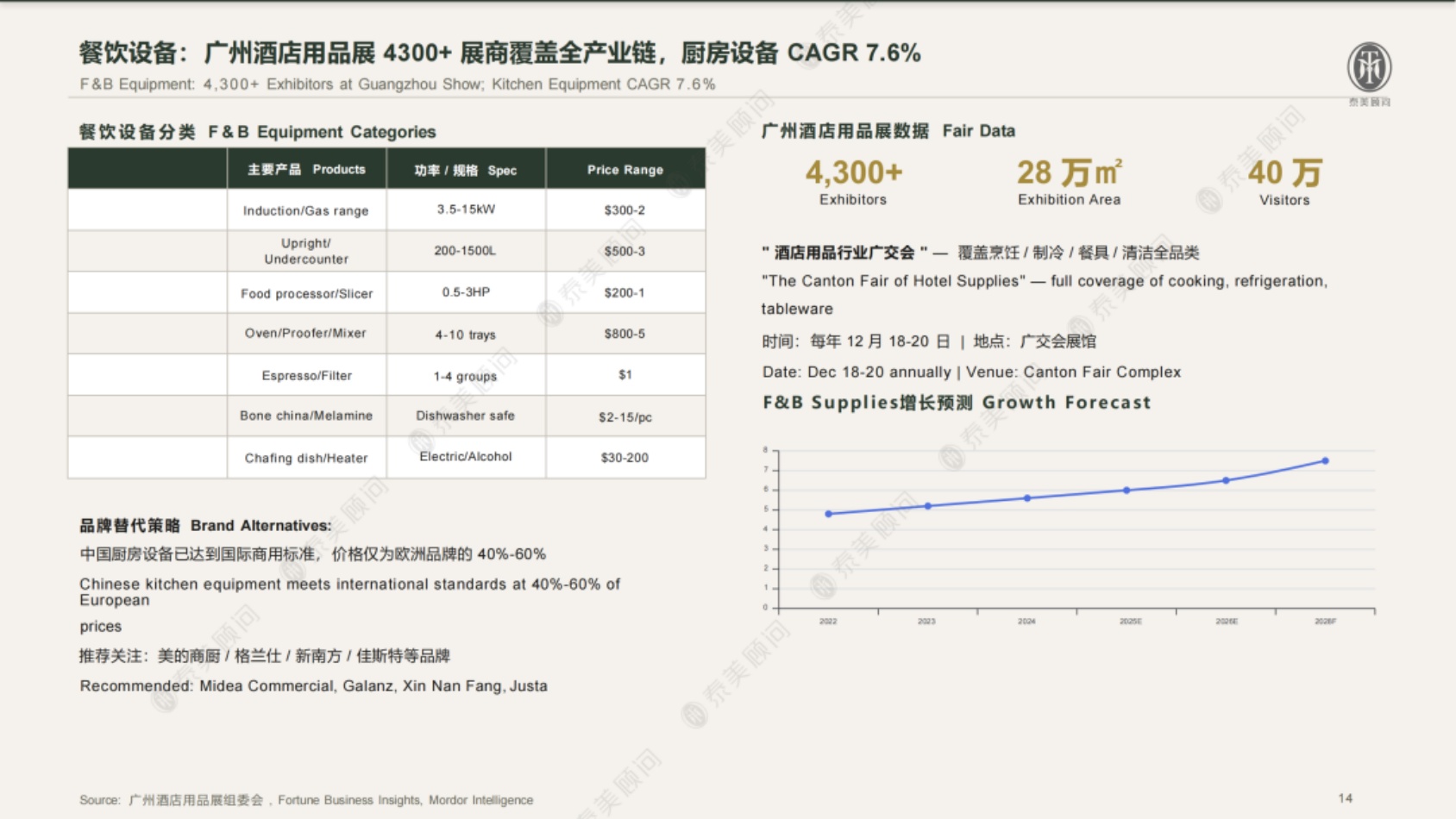The width and height of the screenshot is (1456, 819).
Task: Click the circular company logo emblem
Action: (1369, 67)
